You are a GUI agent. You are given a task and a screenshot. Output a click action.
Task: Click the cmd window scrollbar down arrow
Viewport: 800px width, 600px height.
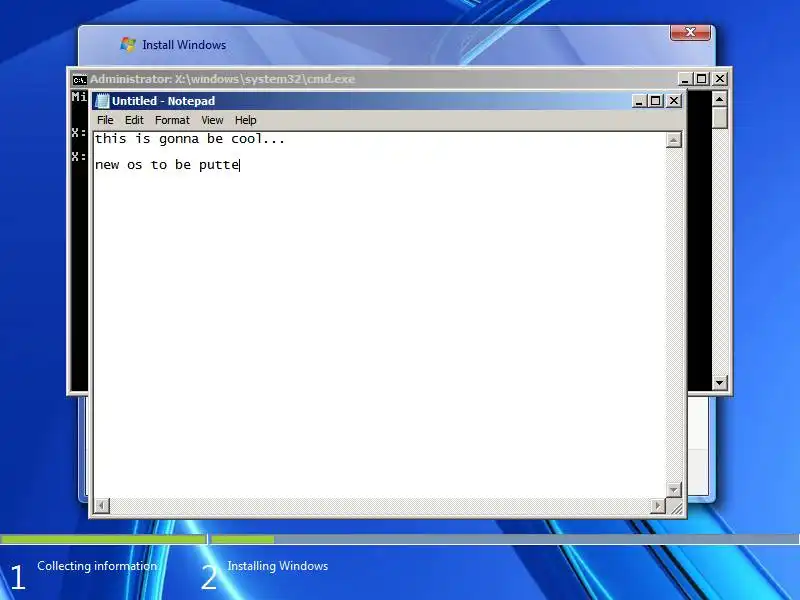coord(719,382)
